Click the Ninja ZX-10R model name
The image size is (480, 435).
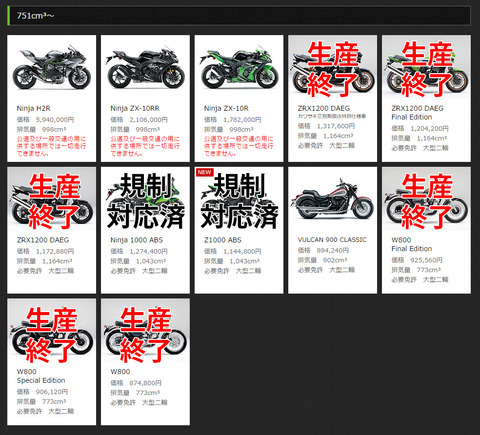226,108
